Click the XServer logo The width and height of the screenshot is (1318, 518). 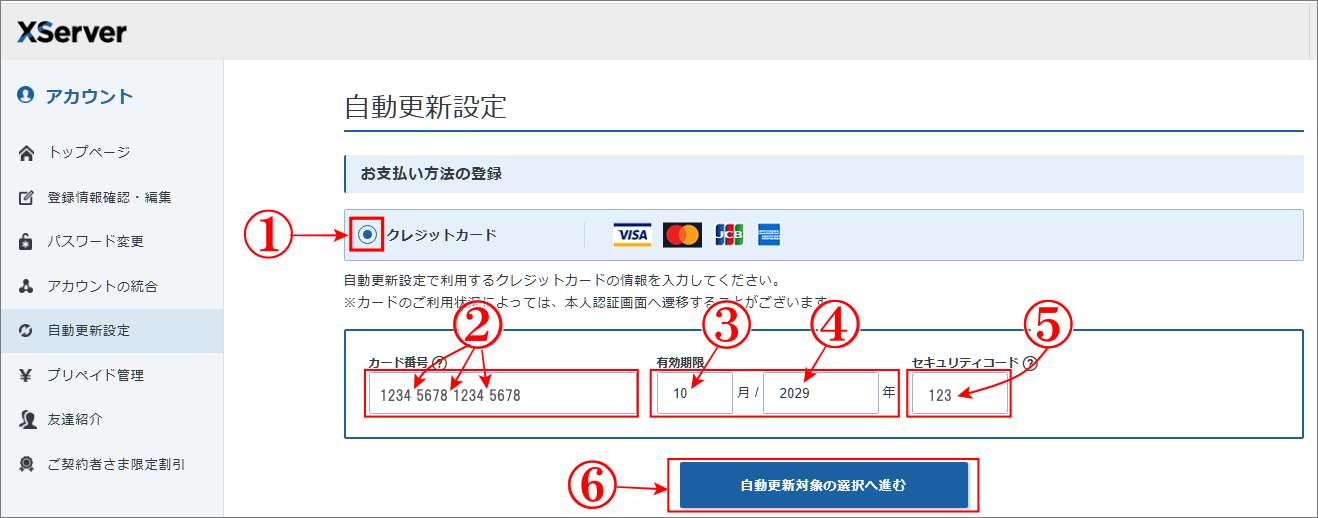pos(72,33)
